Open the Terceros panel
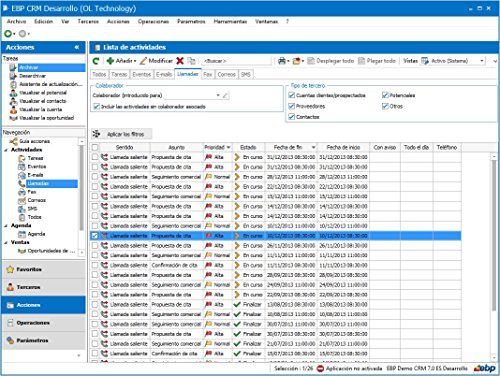This screenshot has width=500, height=376. click(x=43, y=287)
